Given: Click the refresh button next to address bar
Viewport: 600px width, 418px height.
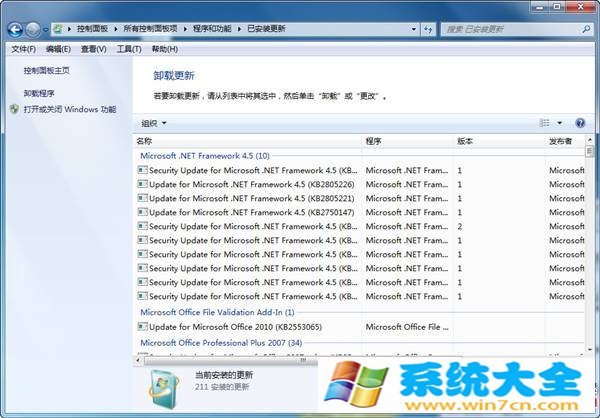Looking at the screenshot, I should coord(428,29).
